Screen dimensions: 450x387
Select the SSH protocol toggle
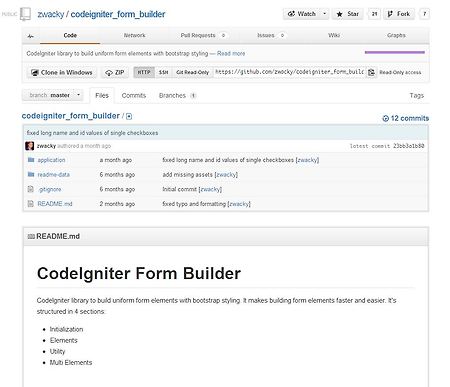pyautogui.click(x=163, y=72)
